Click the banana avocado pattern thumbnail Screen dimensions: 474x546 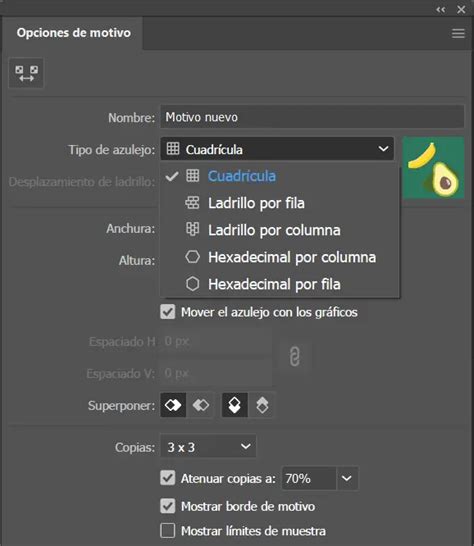coord(433,167)
